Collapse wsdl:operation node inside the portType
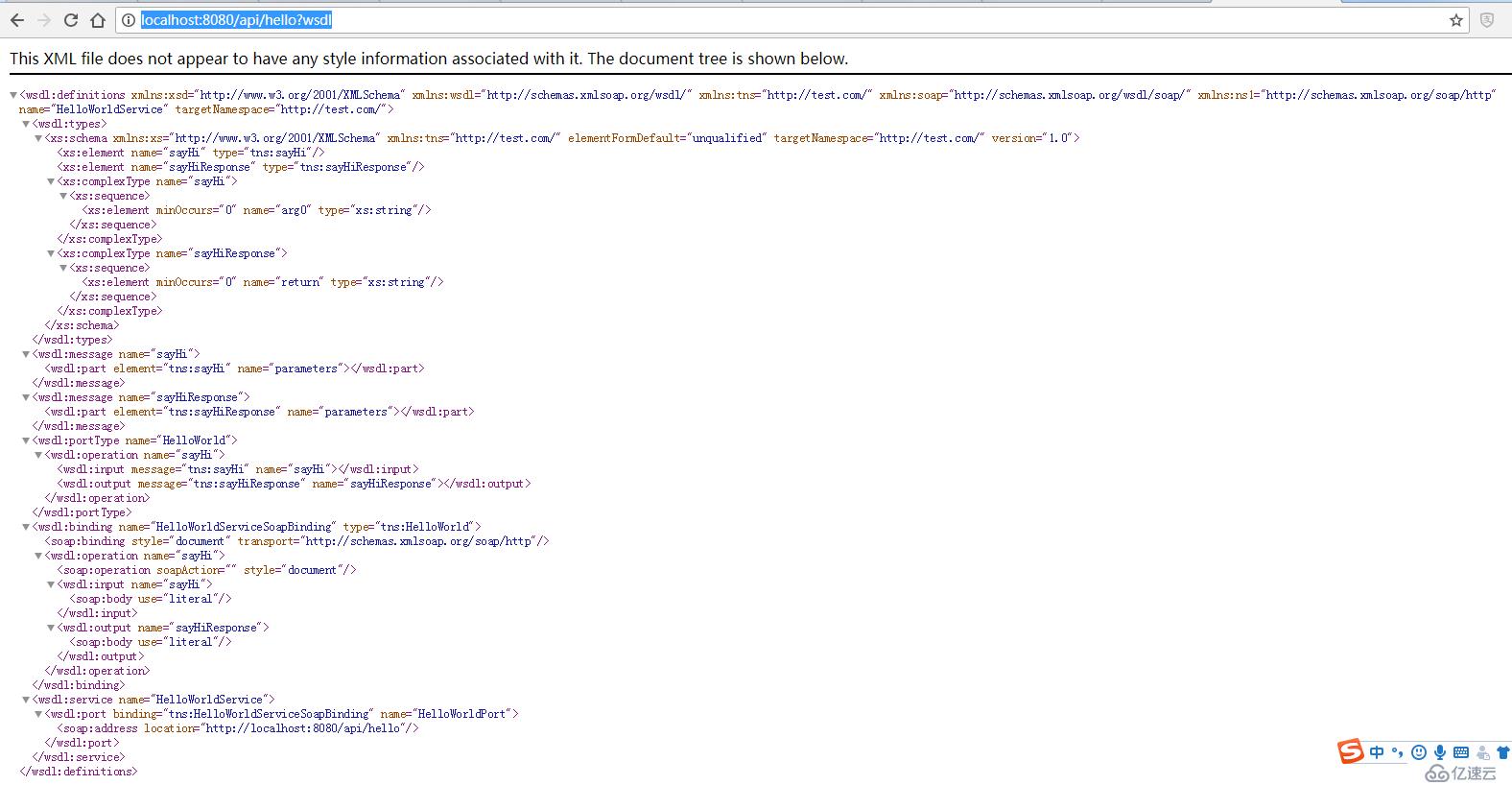 point(38,455)
